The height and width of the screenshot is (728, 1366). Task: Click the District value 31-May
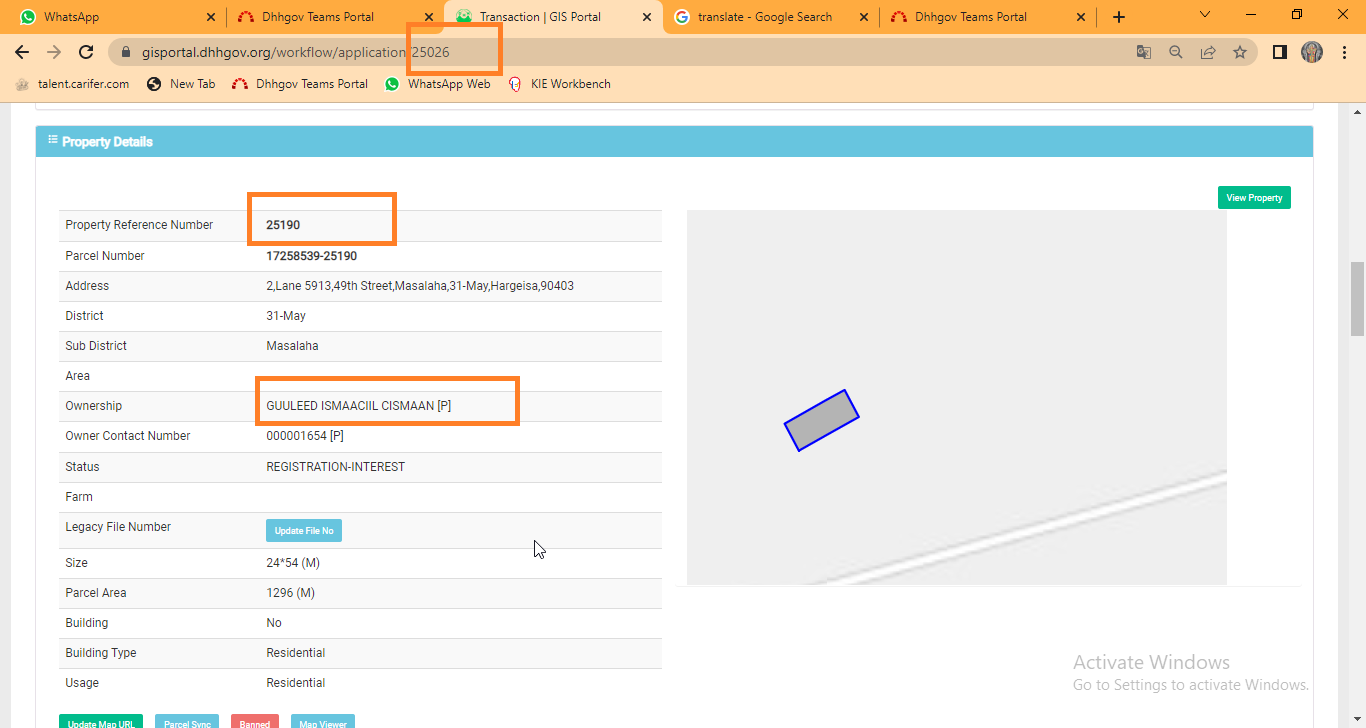coord(286,316)
